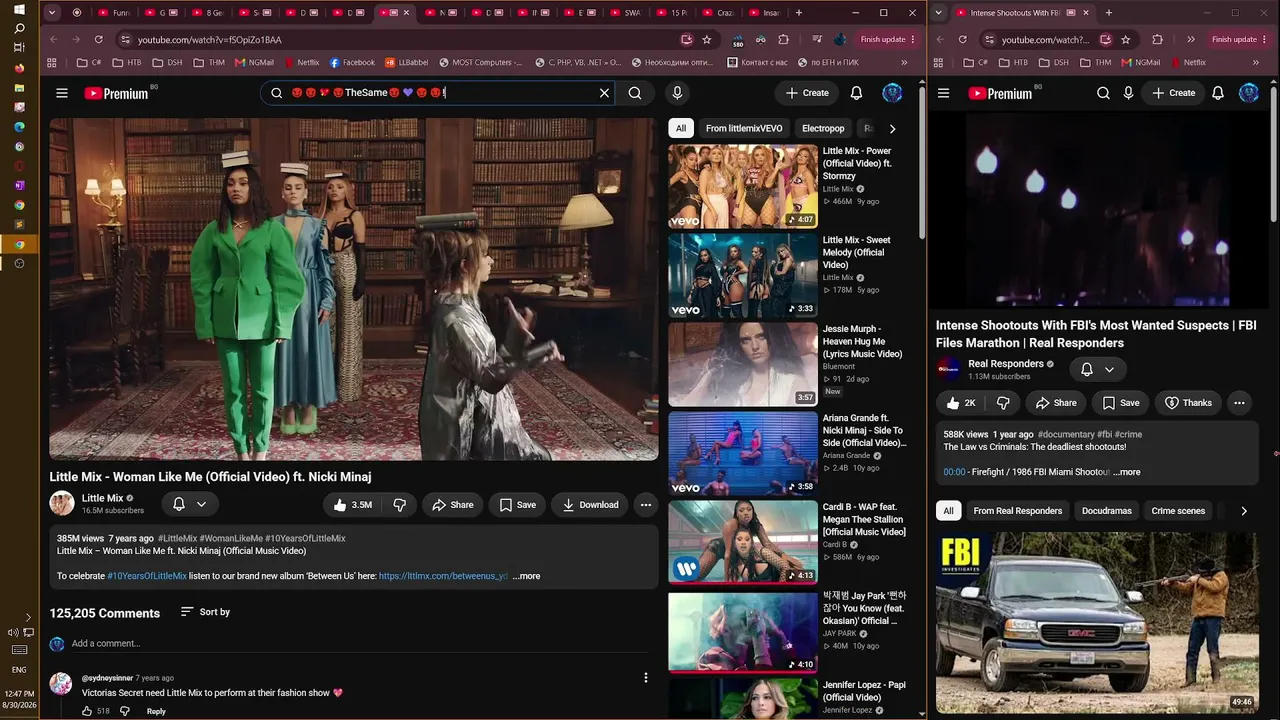The width and height of the screenshot is (1280, 720).
Task: Open Cardi B - WAP video title
Action: [864, 519]
